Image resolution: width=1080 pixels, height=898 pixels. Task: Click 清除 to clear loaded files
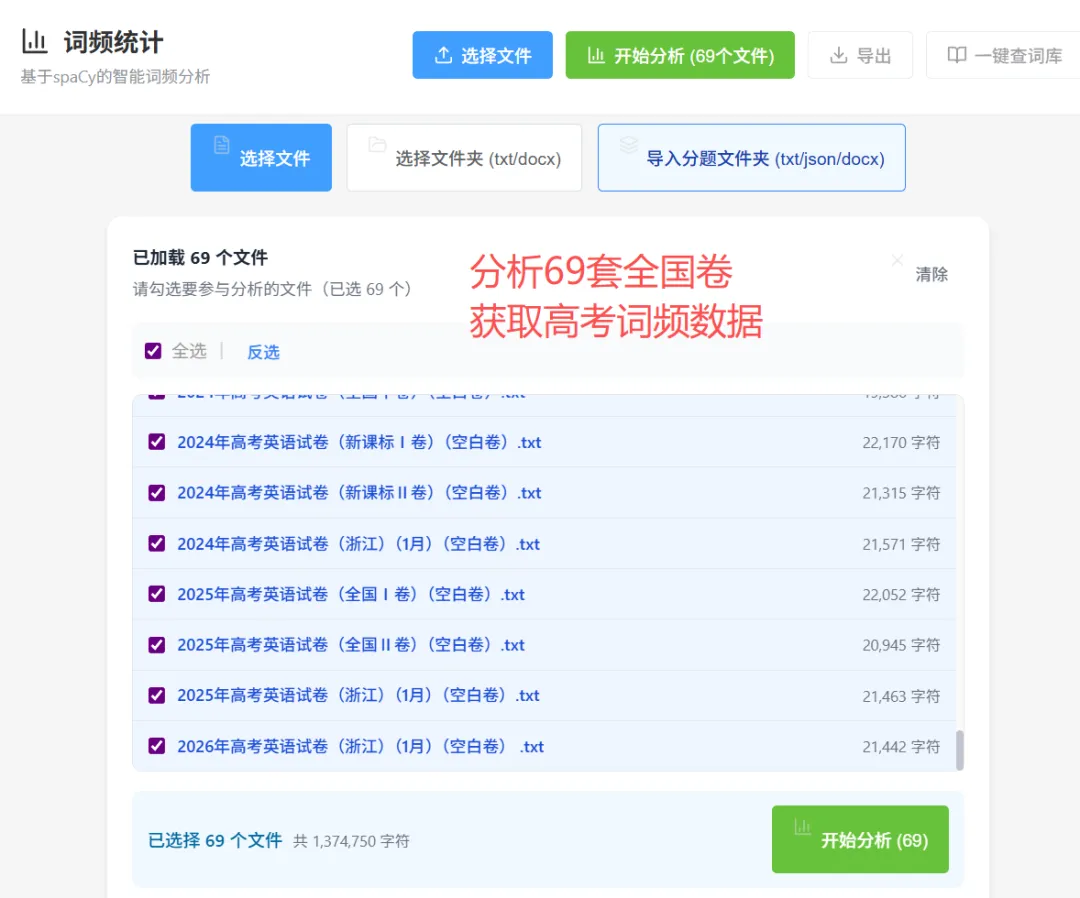[x=931, y=273]
